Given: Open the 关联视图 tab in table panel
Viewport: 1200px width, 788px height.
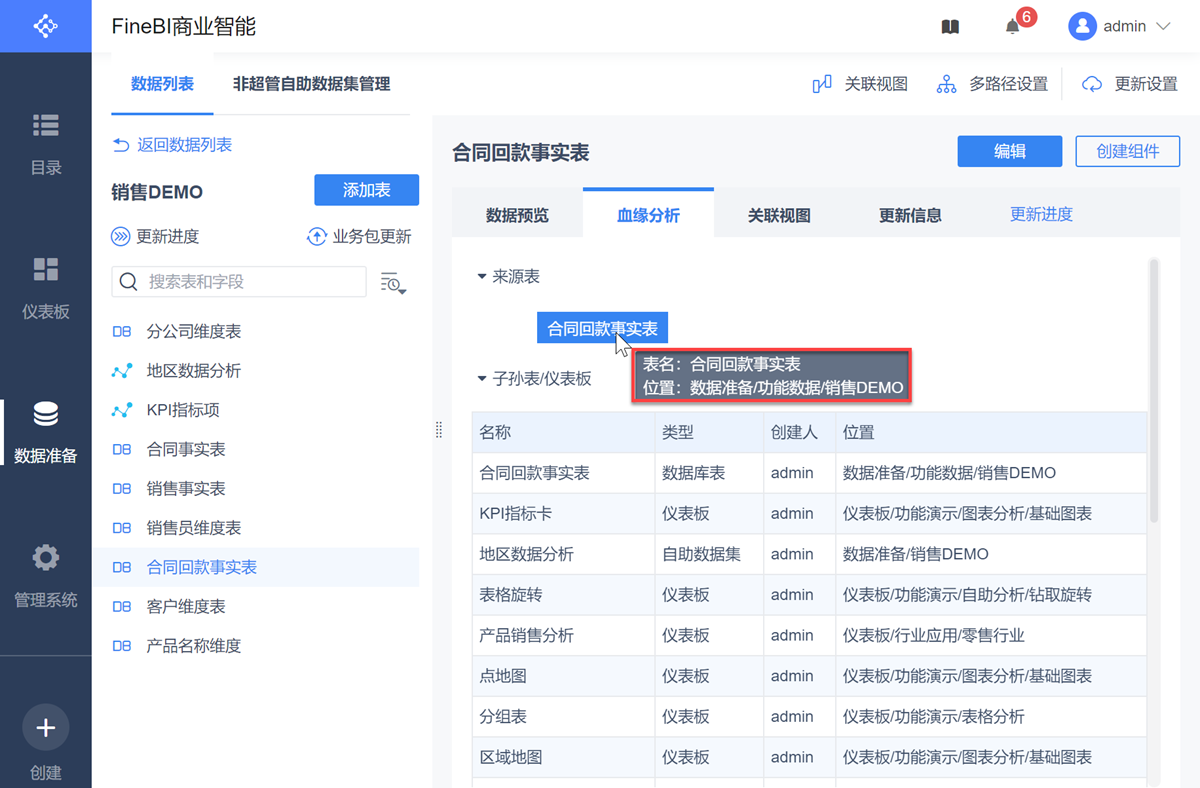Looking at the screenshot, I should pos(779,214).
